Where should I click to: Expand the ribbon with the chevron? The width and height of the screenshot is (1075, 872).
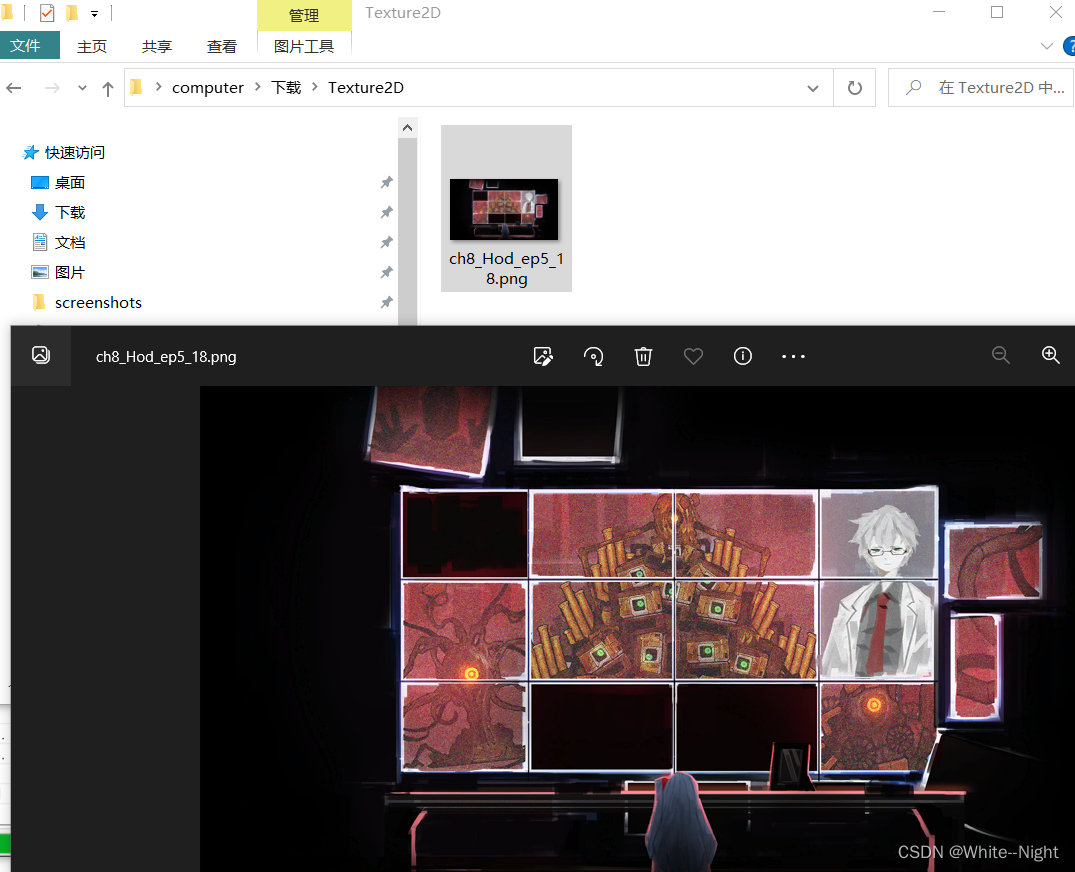click(1046, 46)
